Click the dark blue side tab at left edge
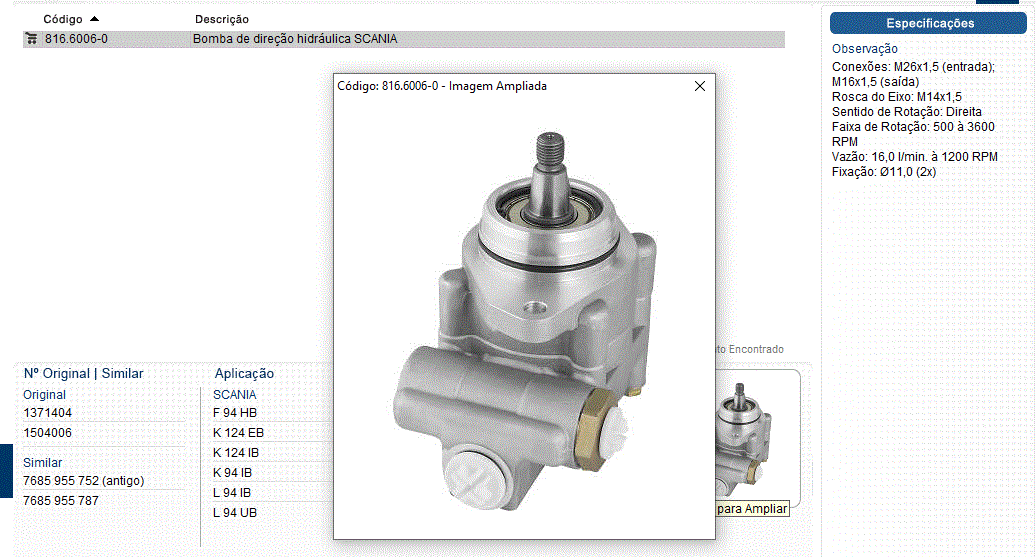 (5, 470)
